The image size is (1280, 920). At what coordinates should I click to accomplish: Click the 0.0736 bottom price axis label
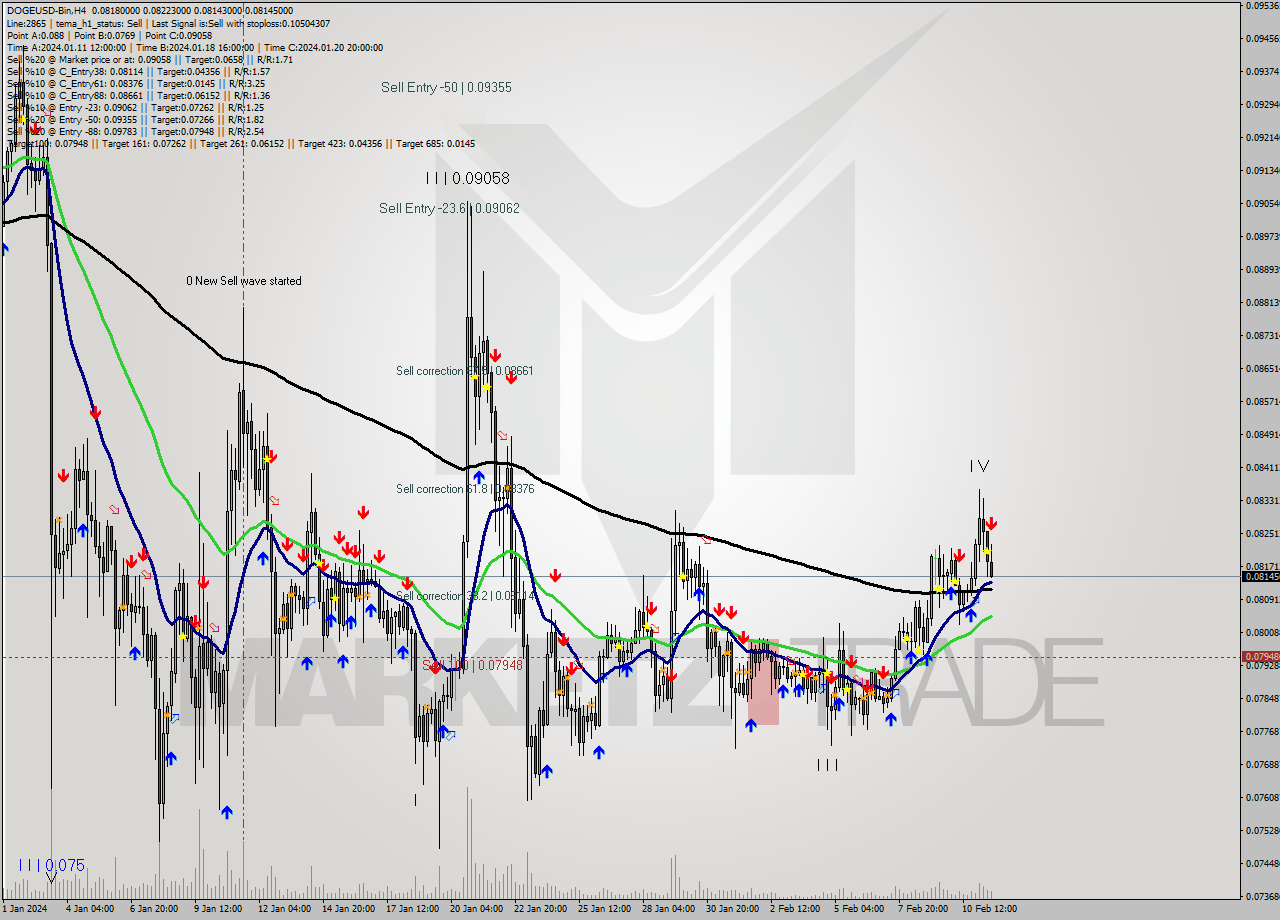pos(1261,895)
